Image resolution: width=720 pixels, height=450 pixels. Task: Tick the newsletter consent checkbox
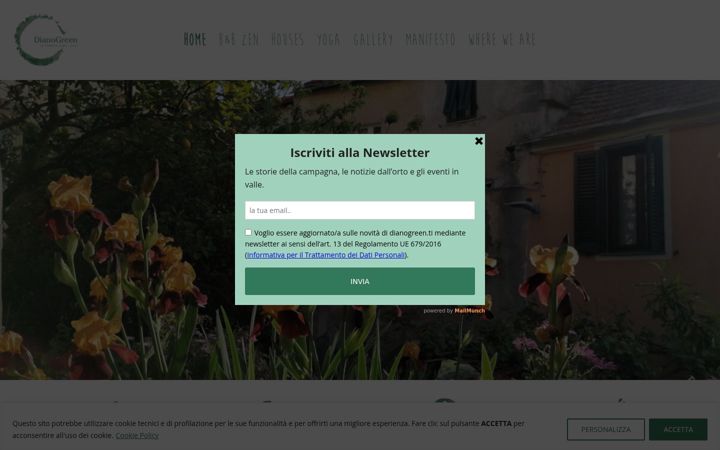pos(248,232)
